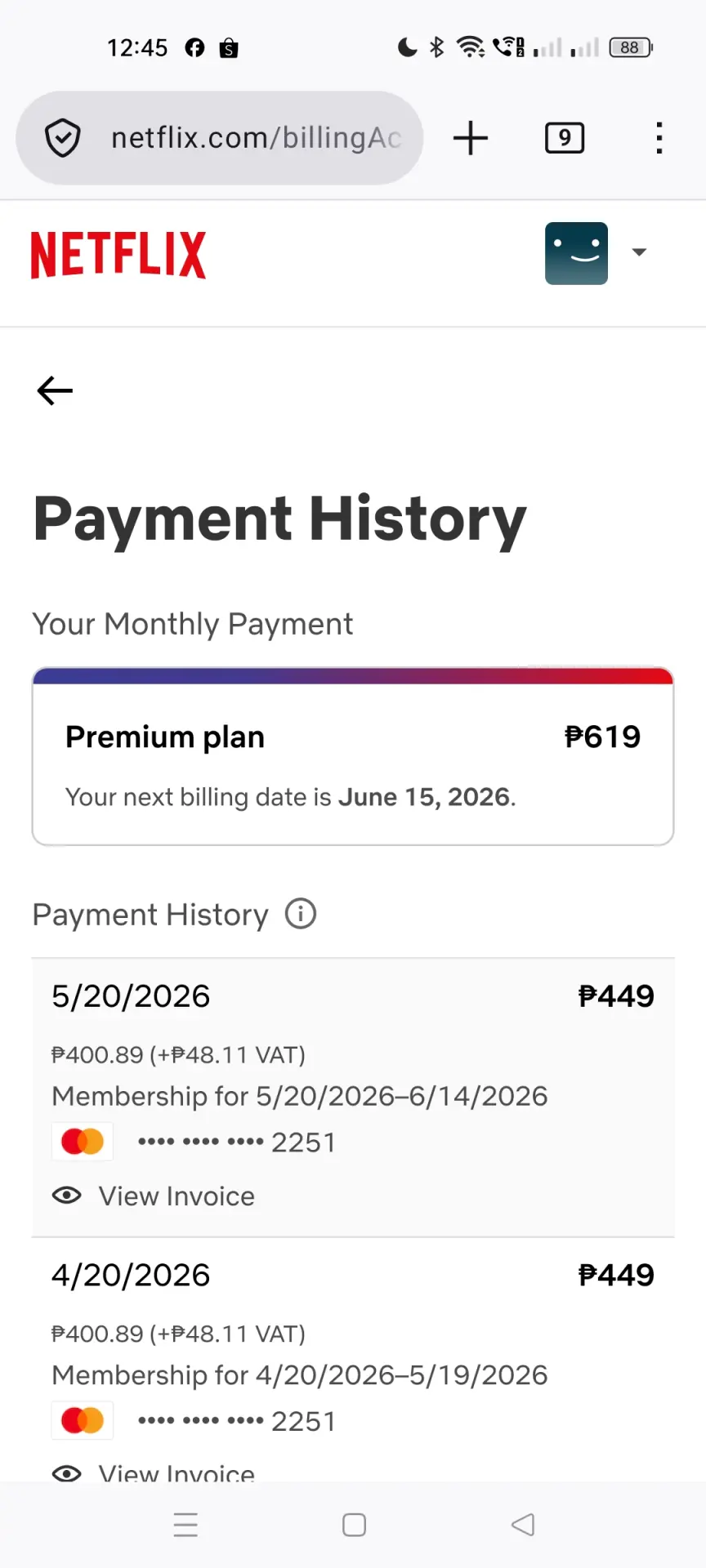Open the Netflix logo home link
Screen dimensions: 706x1568
tap(118, 255)
